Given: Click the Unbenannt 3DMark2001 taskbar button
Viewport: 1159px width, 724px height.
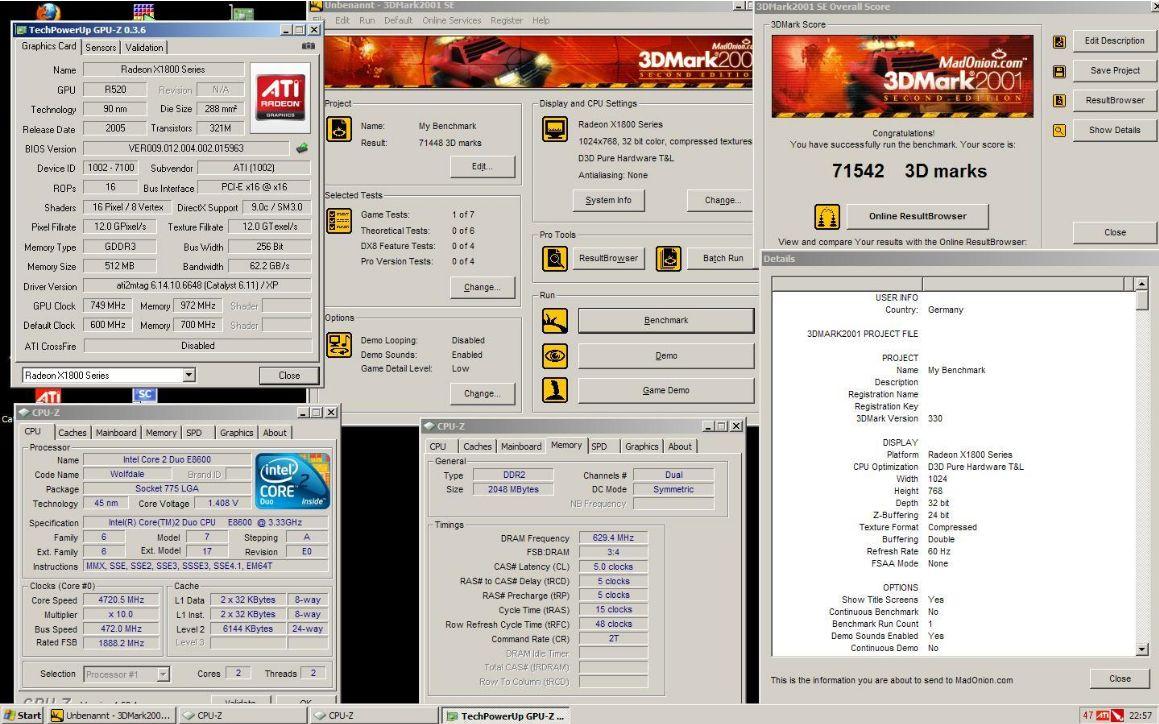Looking at the screenshot, I should [x=112, y=715].
